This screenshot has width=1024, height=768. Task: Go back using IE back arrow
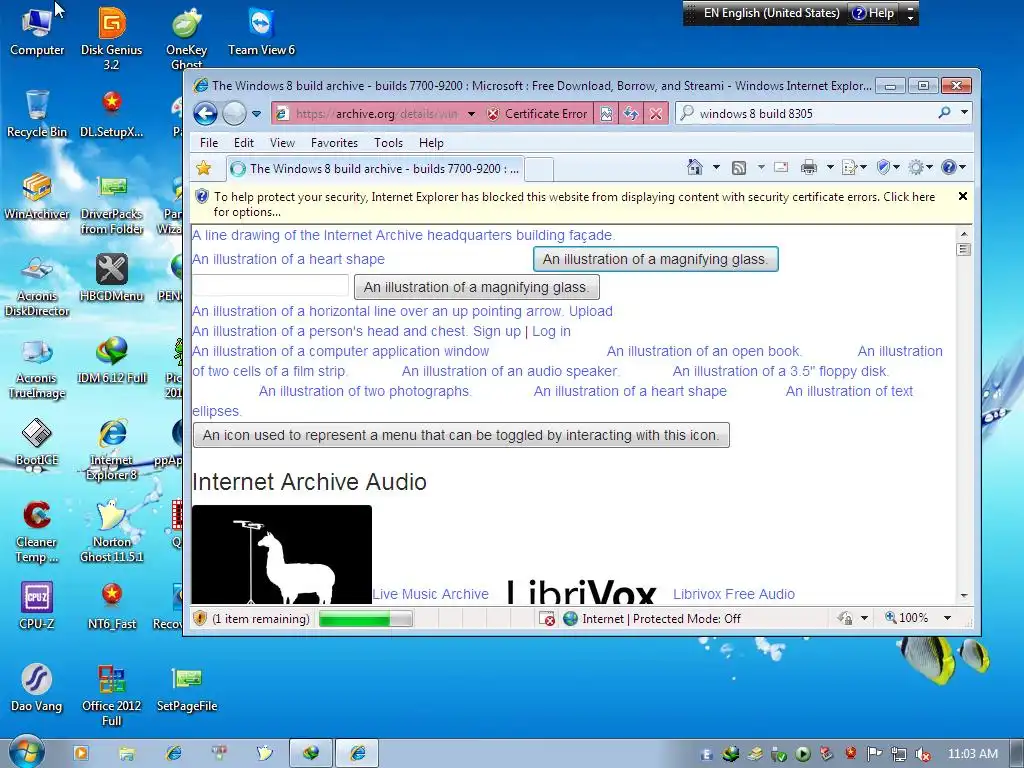pos(205,114)
